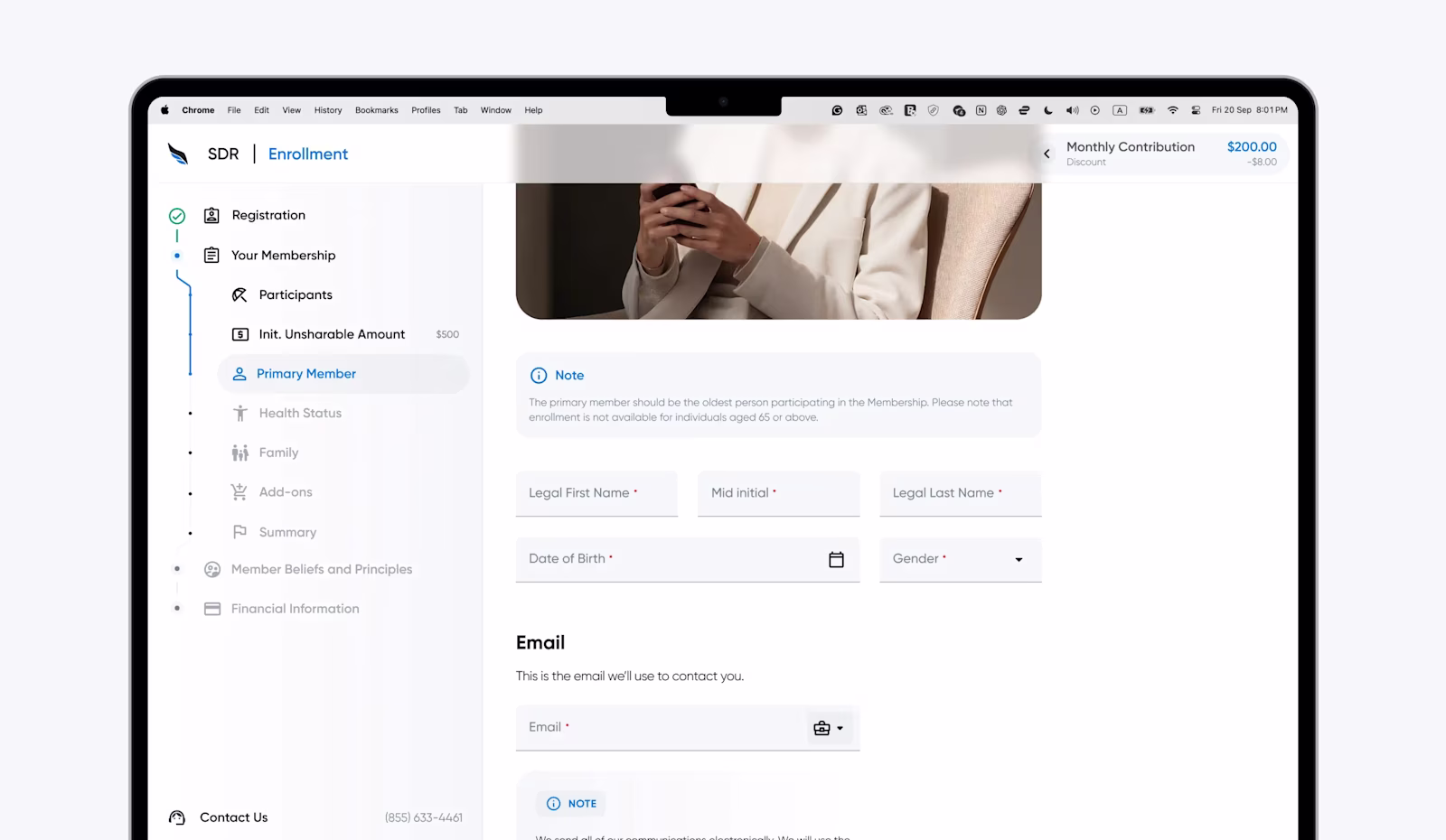Open the Gender dropdown
The width and height of the screenshot is (1446, 840).
point(961,560)
